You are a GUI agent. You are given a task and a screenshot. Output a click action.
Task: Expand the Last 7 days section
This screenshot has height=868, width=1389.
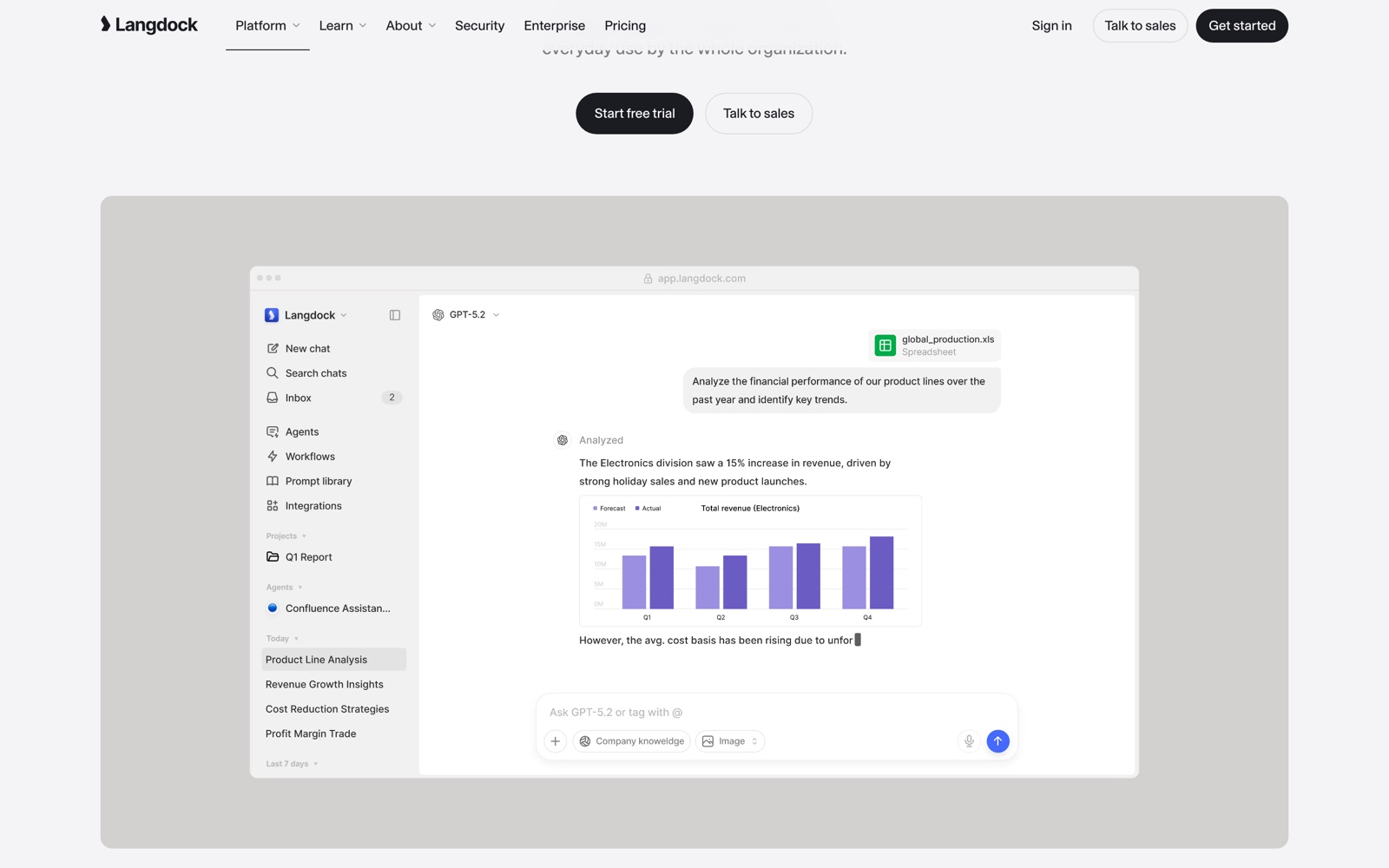292,764
